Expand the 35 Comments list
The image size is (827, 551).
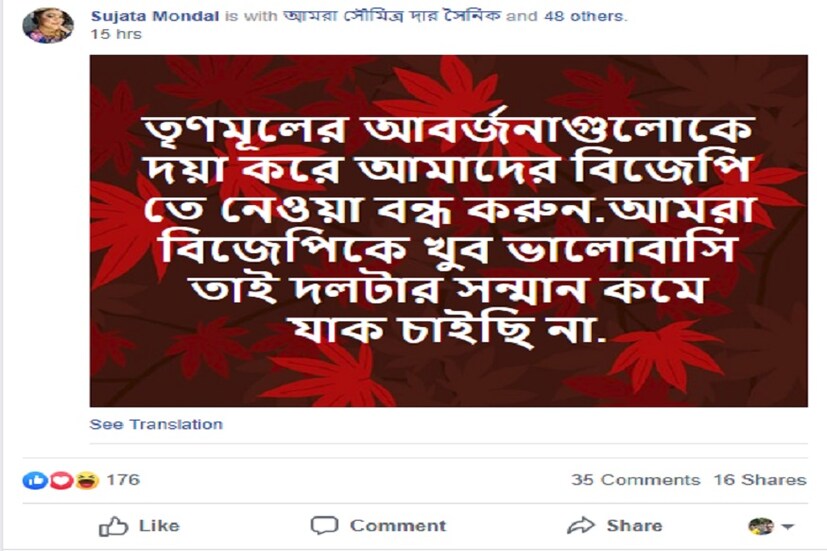[635, 480]
